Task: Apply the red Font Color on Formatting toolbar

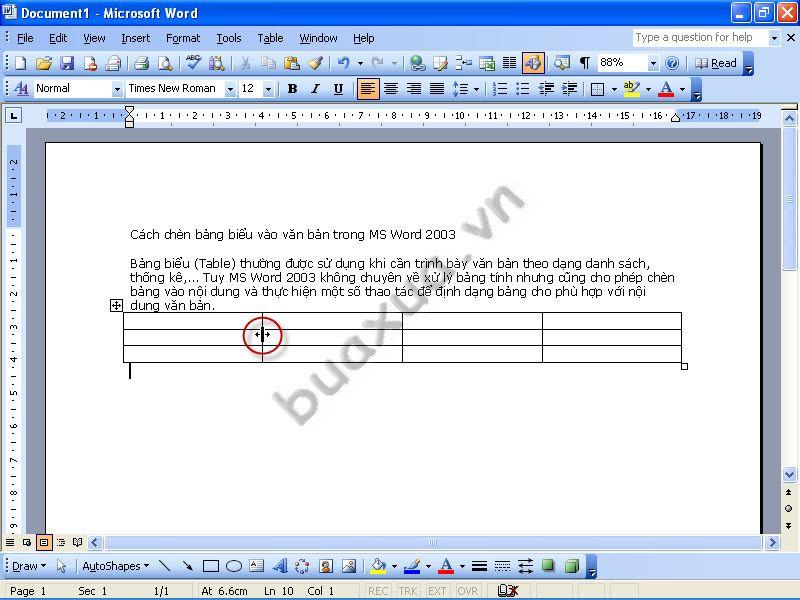Action: click(666, 89)
